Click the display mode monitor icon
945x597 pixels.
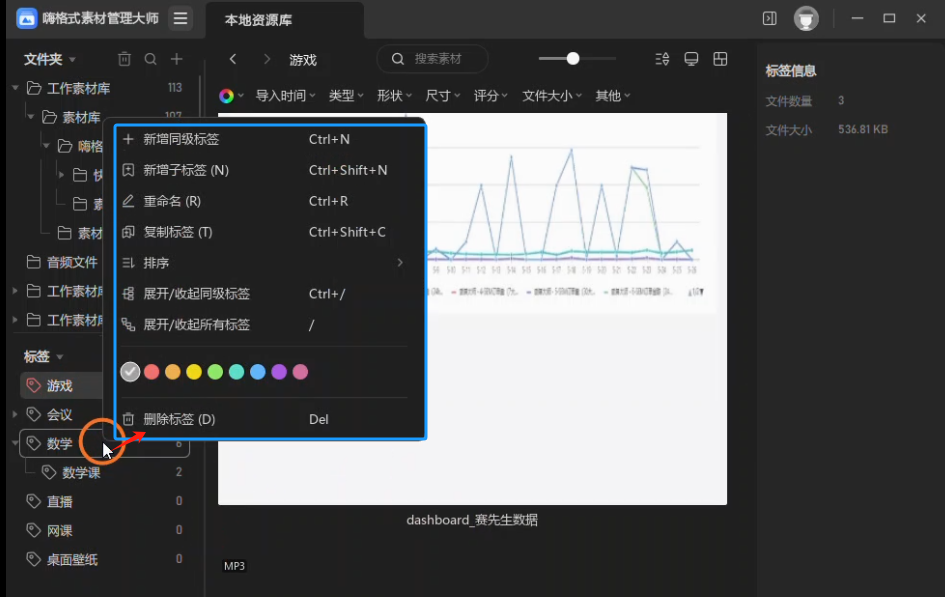click(691, 59)
